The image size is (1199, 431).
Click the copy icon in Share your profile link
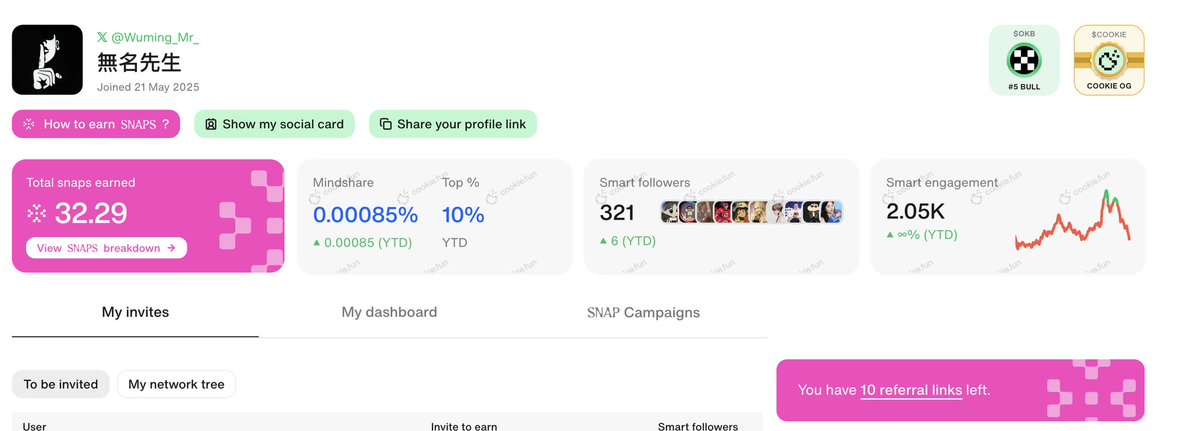point(386,124)
